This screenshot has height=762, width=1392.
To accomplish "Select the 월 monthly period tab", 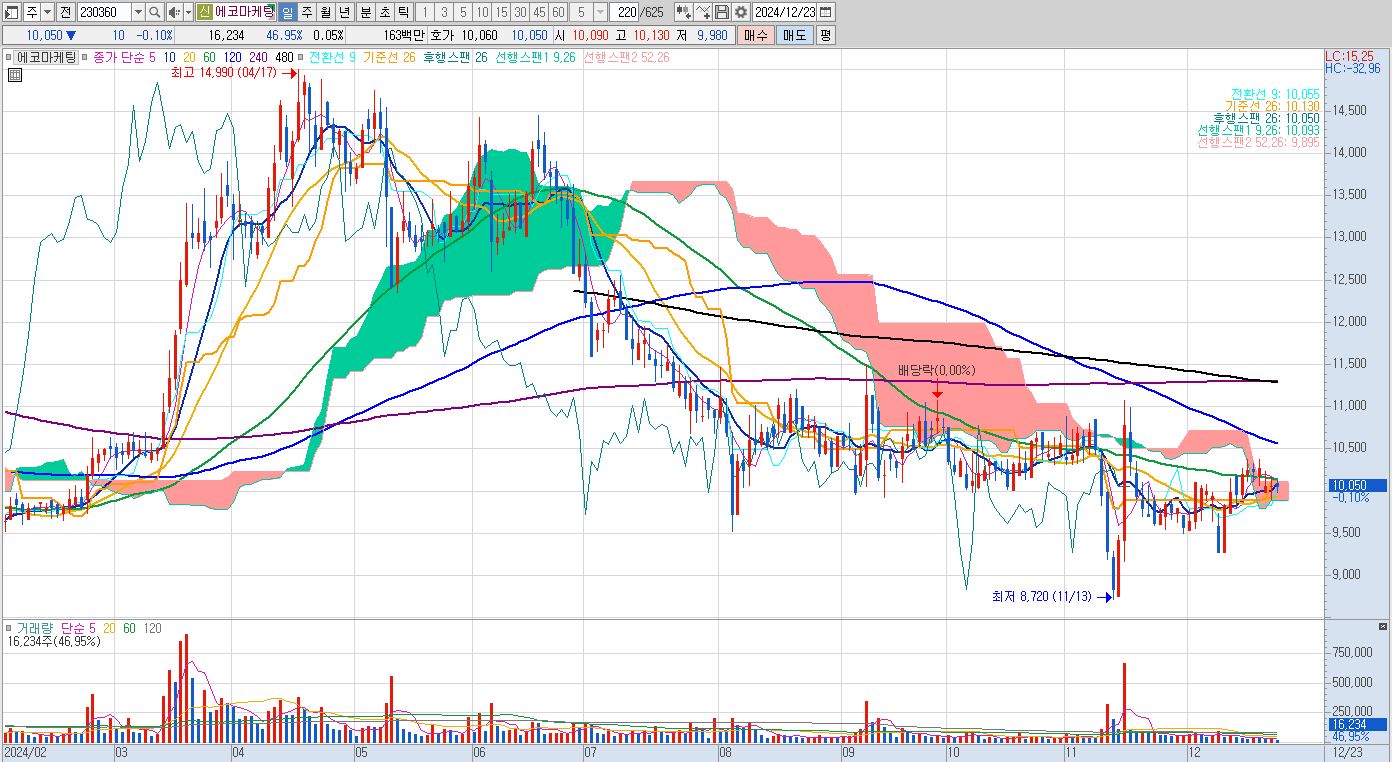I will pyautogui.click(x=325, y=12).
